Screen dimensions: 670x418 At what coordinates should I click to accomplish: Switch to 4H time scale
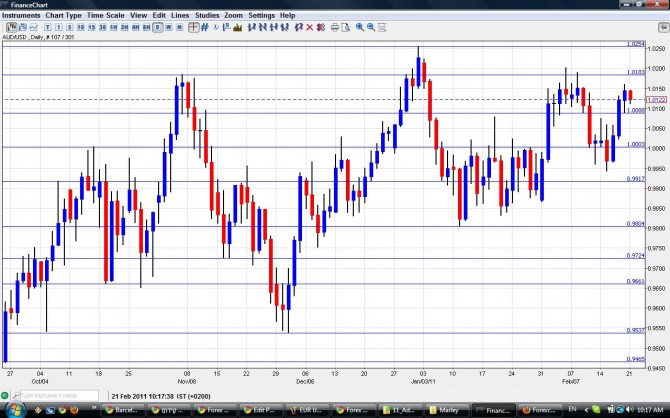point(135,27)
